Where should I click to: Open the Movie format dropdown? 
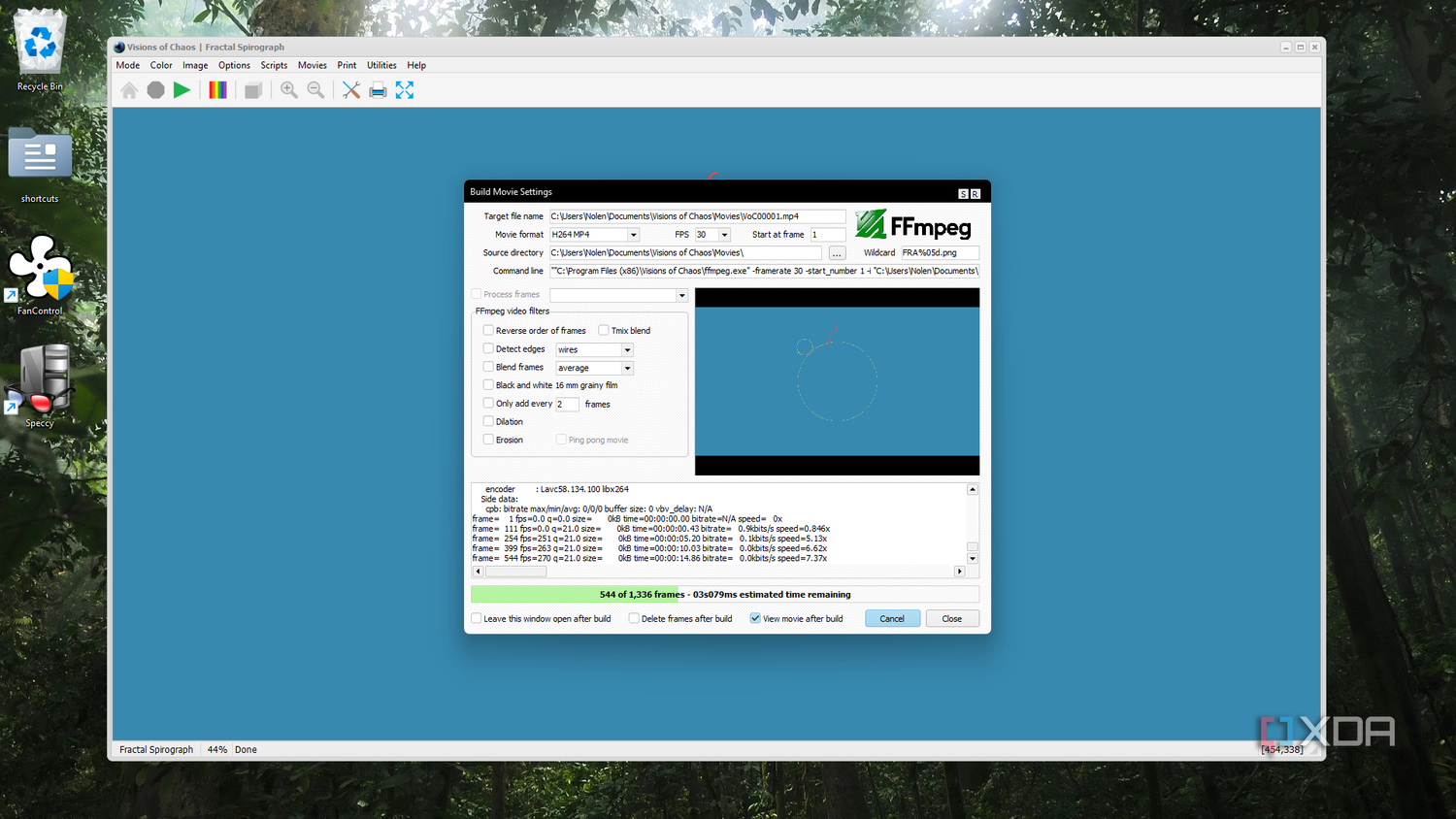(x=633, y=235)
